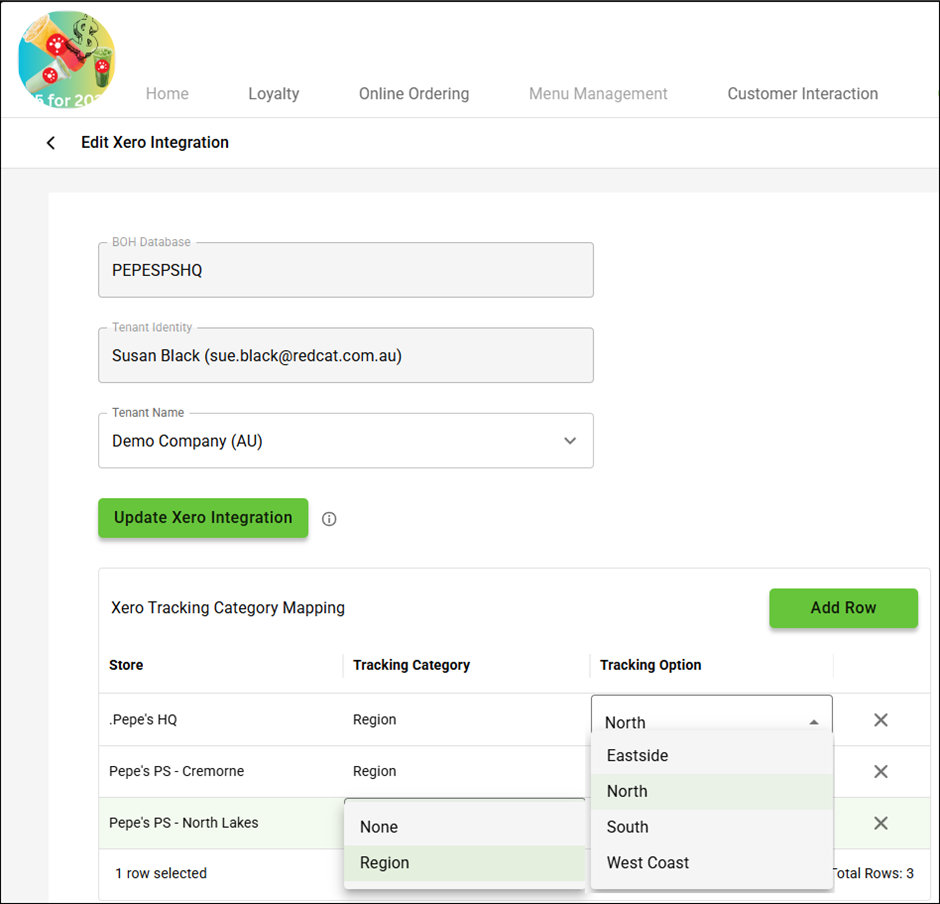Choose South in the tracking option list
940x904 pixels.
pyautogui.click(x=627, y=827)
